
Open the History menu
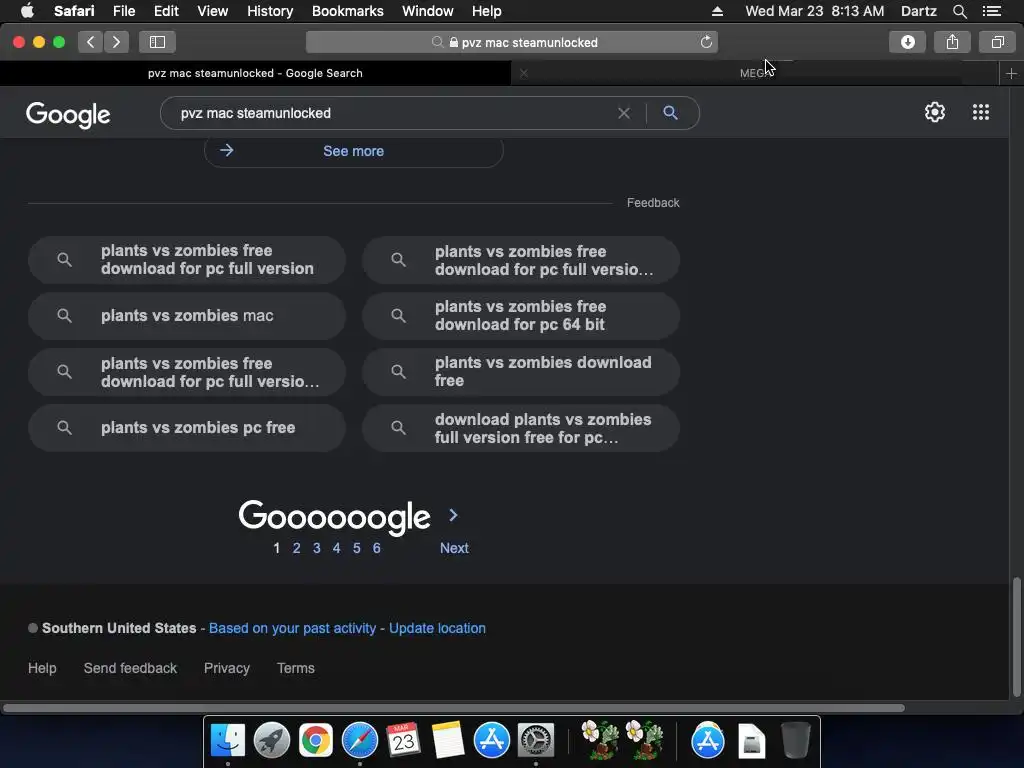point(270,11)
